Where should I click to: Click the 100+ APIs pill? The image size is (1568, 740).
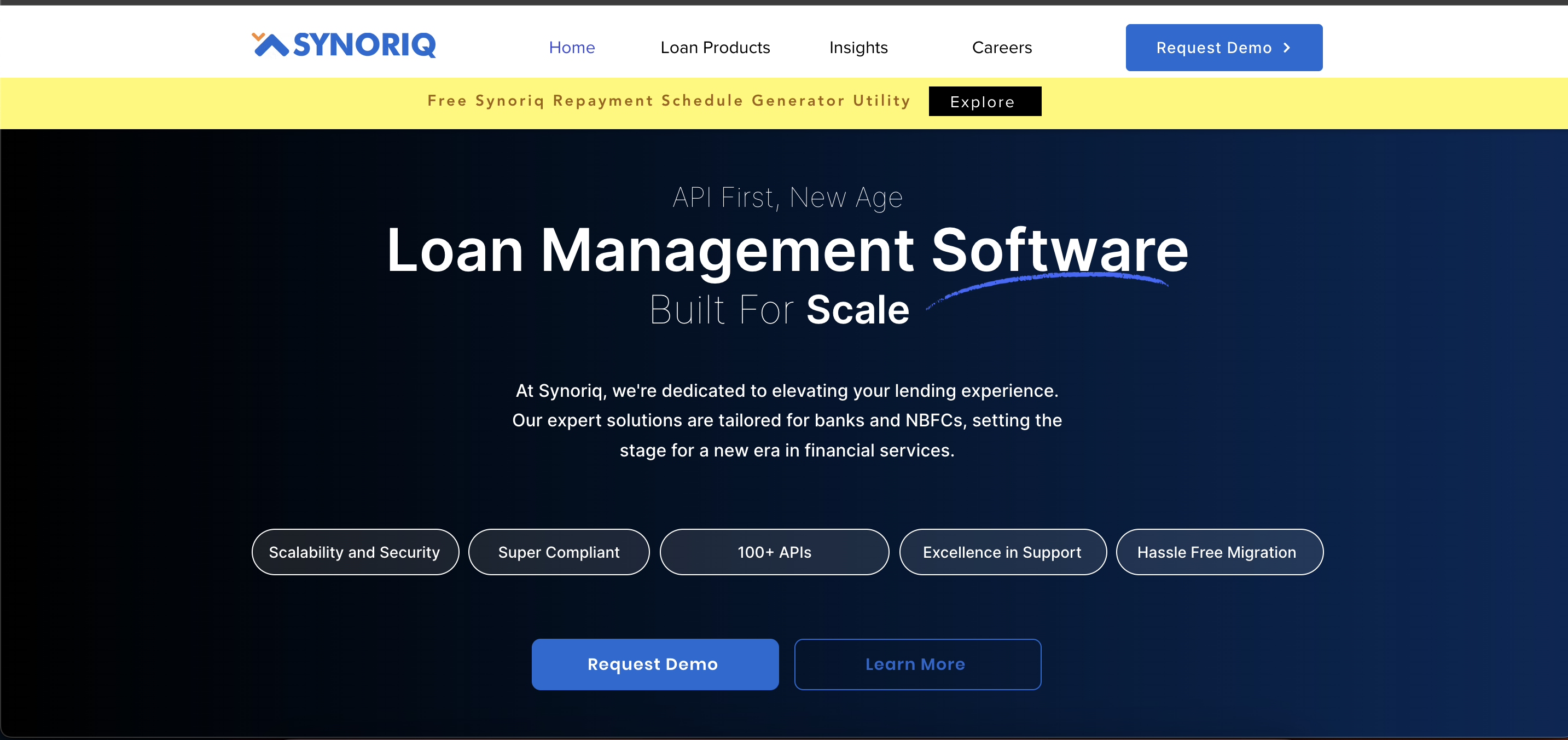pyautogui.click(x=774, y=552)
